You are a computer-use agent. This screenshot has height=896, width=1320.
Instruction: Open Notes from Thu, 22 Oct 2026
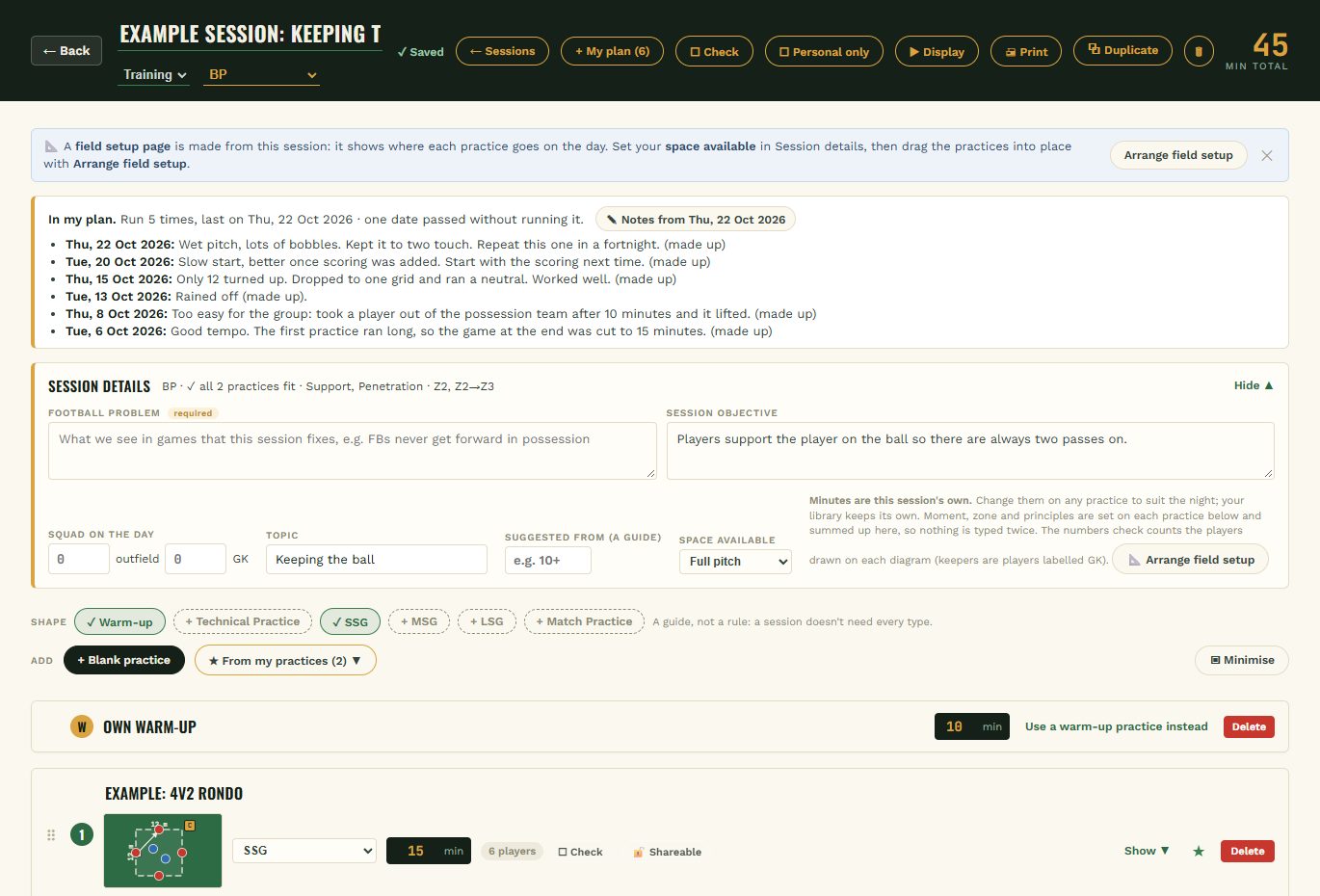coord(696,219)
